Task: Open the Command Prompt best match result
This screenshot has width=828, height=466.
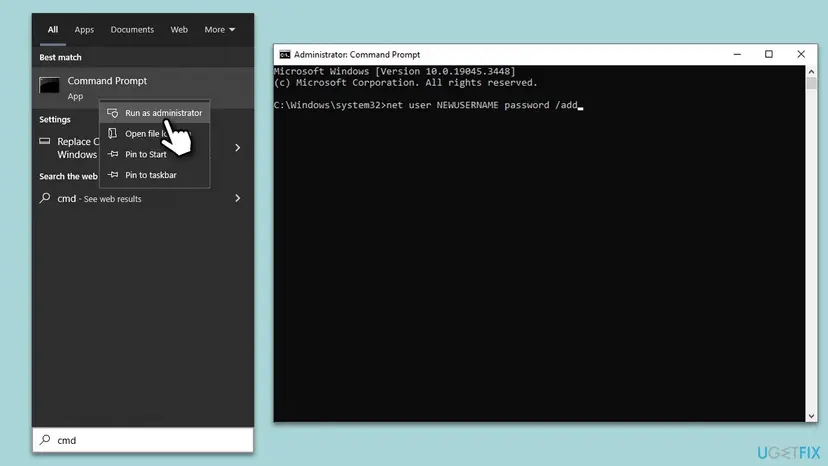Action: point(143,88)
